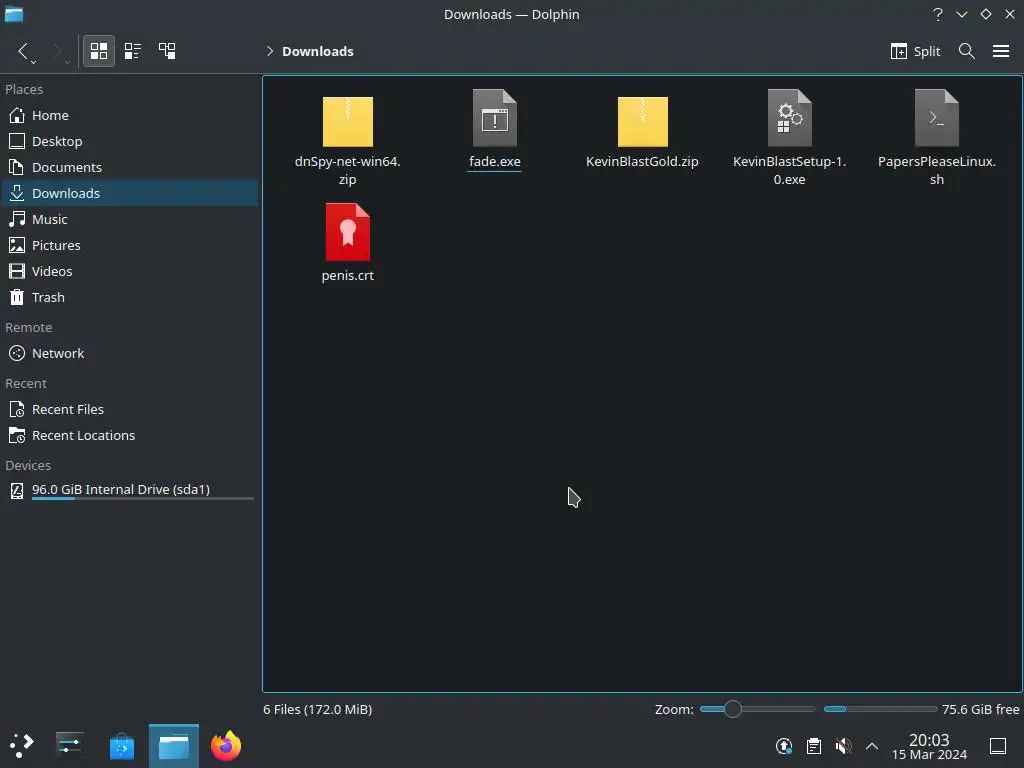This screenshot has width=1024, height=768.
Task: Expand the hidden system tray arrow
Action: (872, 746)
